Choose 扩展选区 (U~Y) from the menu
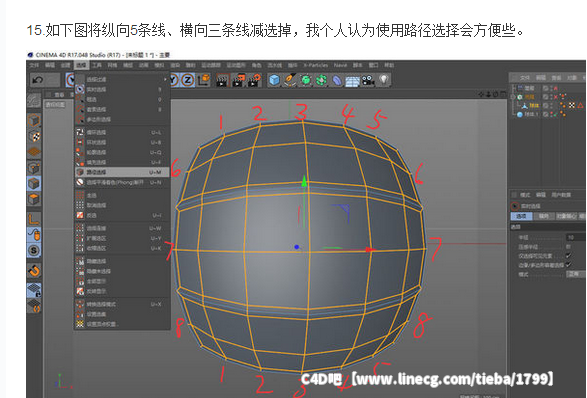587x398 pixels. [122, 238]
